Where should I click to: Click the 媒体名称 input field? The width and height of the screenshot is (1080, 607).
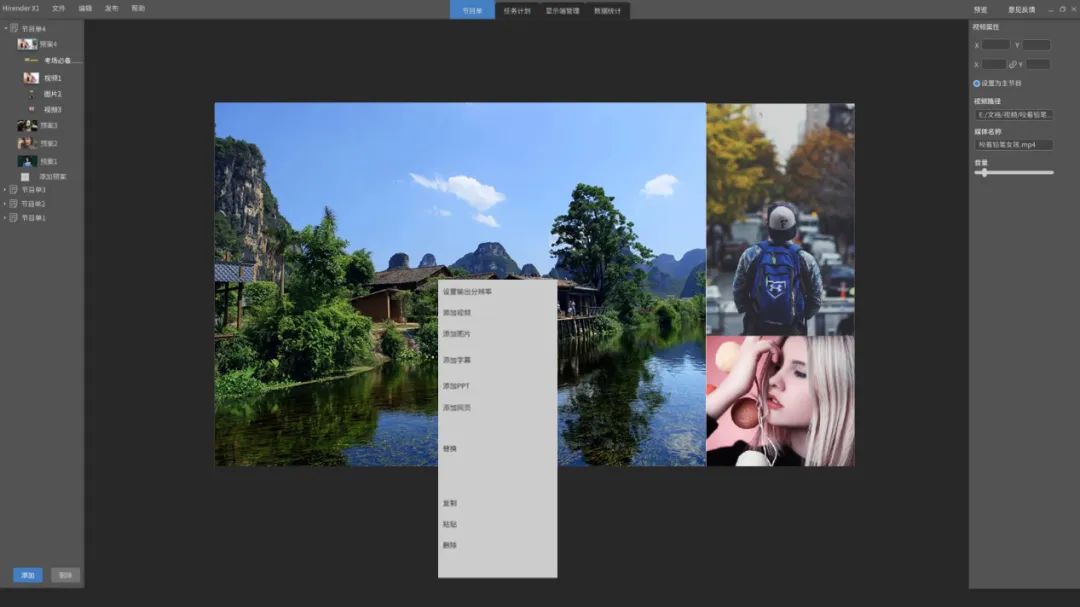click(x=1013, y=145)
